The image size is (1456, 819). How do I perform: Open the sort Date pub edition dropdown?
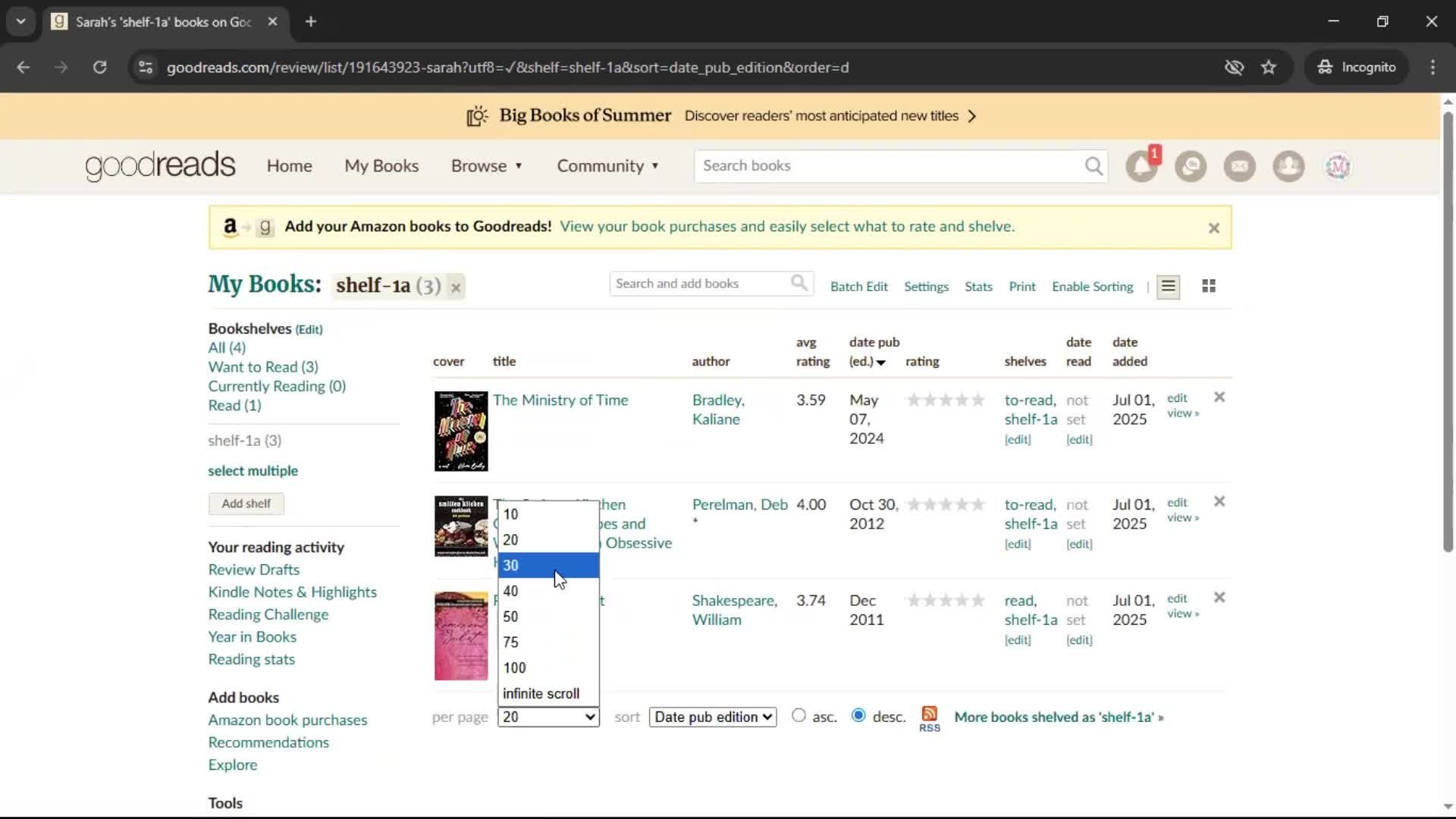pos(713,717)
